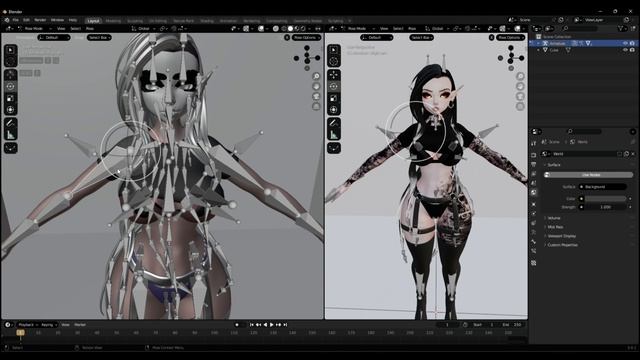Open the outliner filter funnel icon
This screenshot has height=360, width=640.
click(621, 28)
